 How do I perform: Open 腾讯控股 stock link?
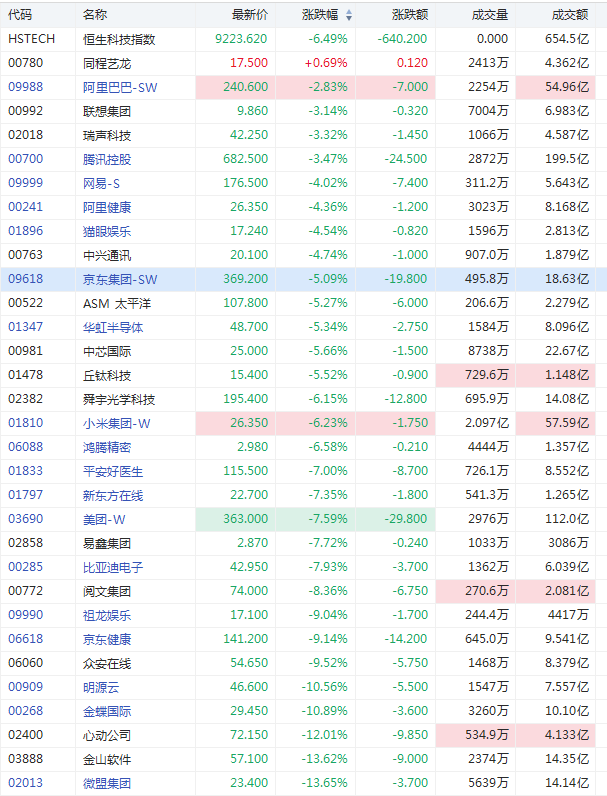click(107, 159)
